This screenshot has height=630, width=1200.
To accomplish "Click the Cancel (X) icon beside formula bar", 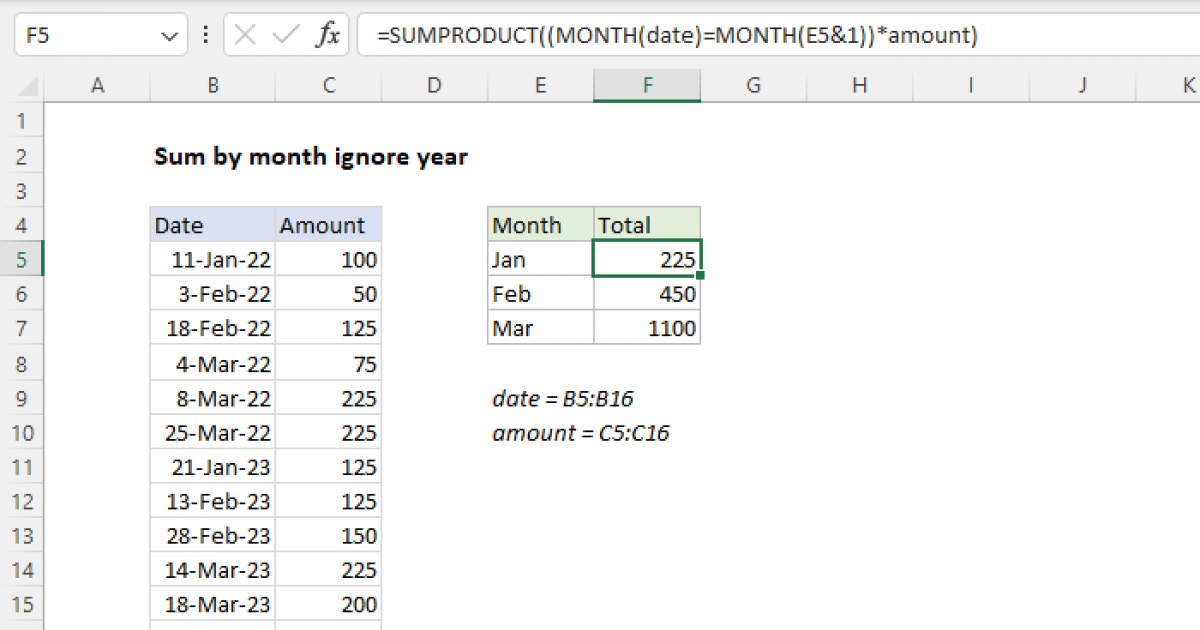I will tap(243, 34).
